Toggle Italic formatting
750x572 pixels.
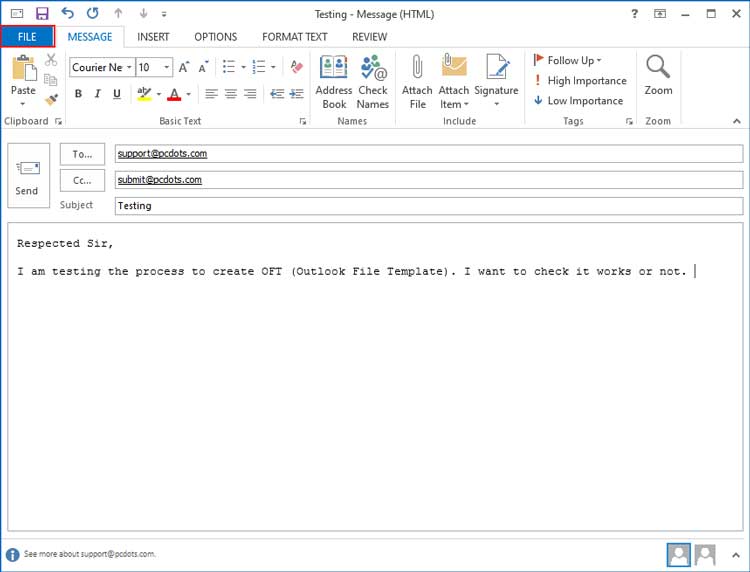click(x=98, y=94)
